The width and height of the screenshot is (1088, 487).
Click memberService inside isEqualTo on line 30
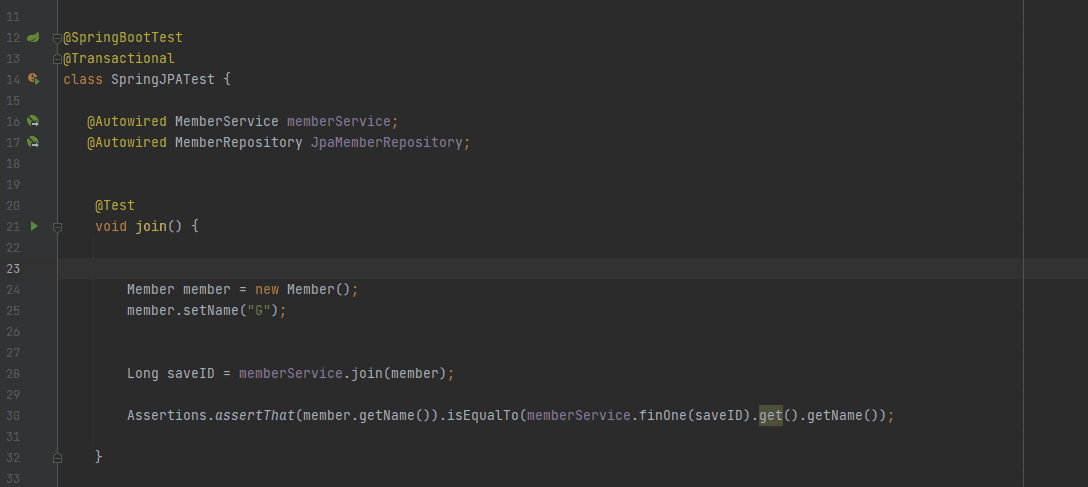pyautogui.click(x=579, y=416)
